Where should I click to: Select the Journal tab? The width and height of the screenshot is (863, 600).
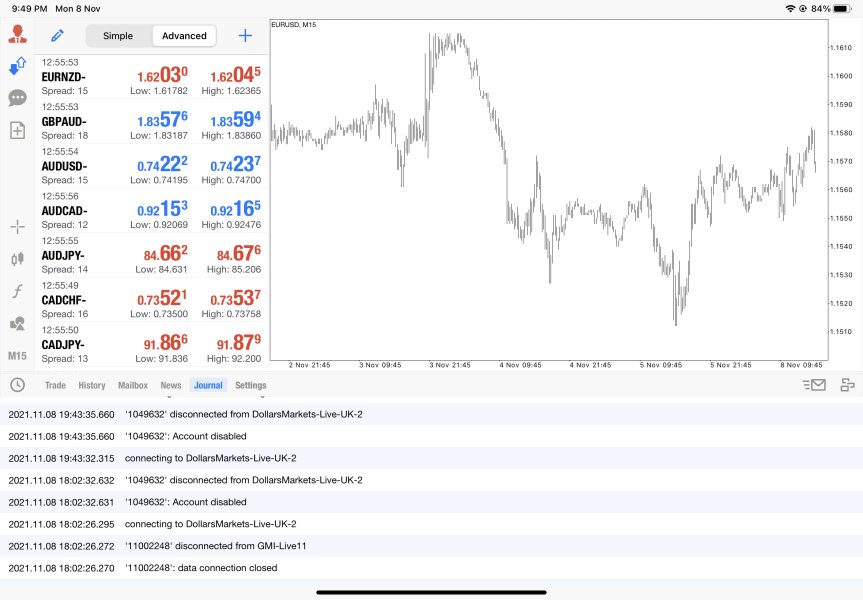[208, 385]
